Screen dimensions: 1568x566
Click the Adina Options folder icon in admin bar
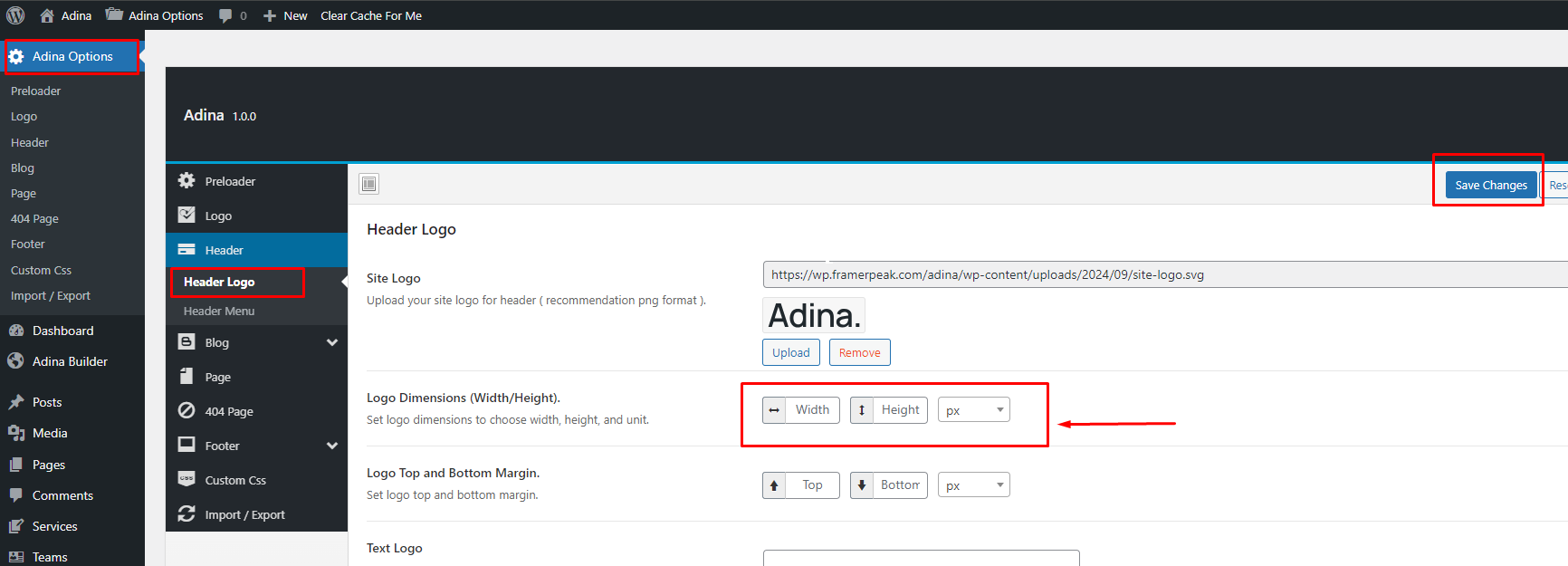point(114,14)
